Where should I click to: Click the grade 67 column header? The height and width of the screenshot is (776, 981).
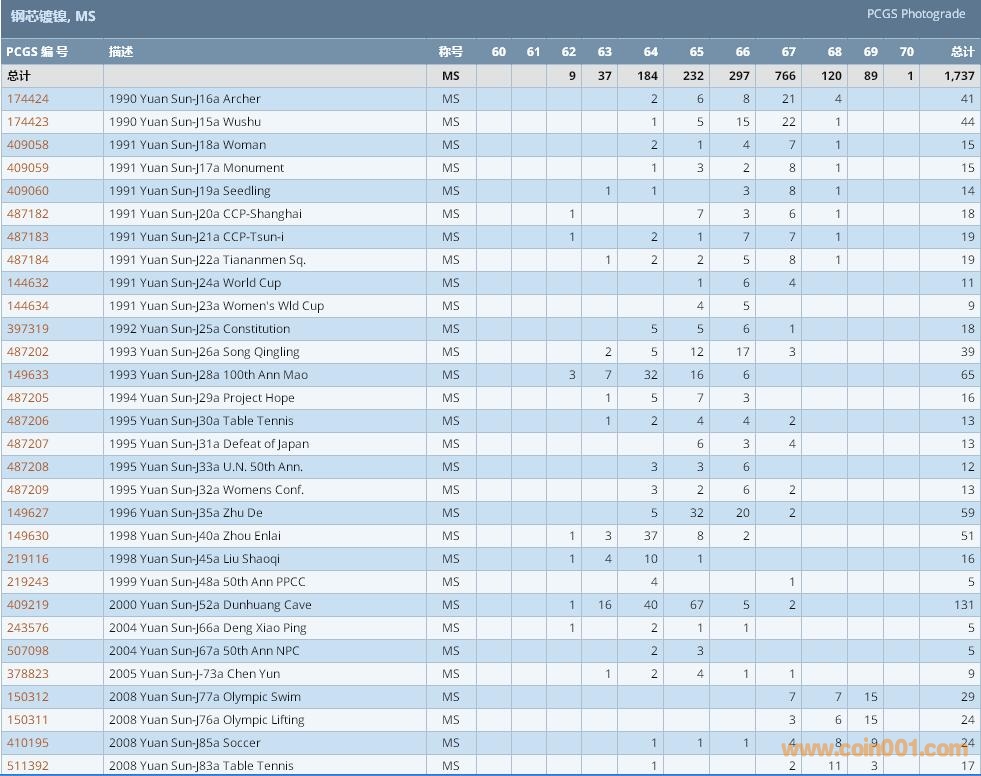(788, 52)
